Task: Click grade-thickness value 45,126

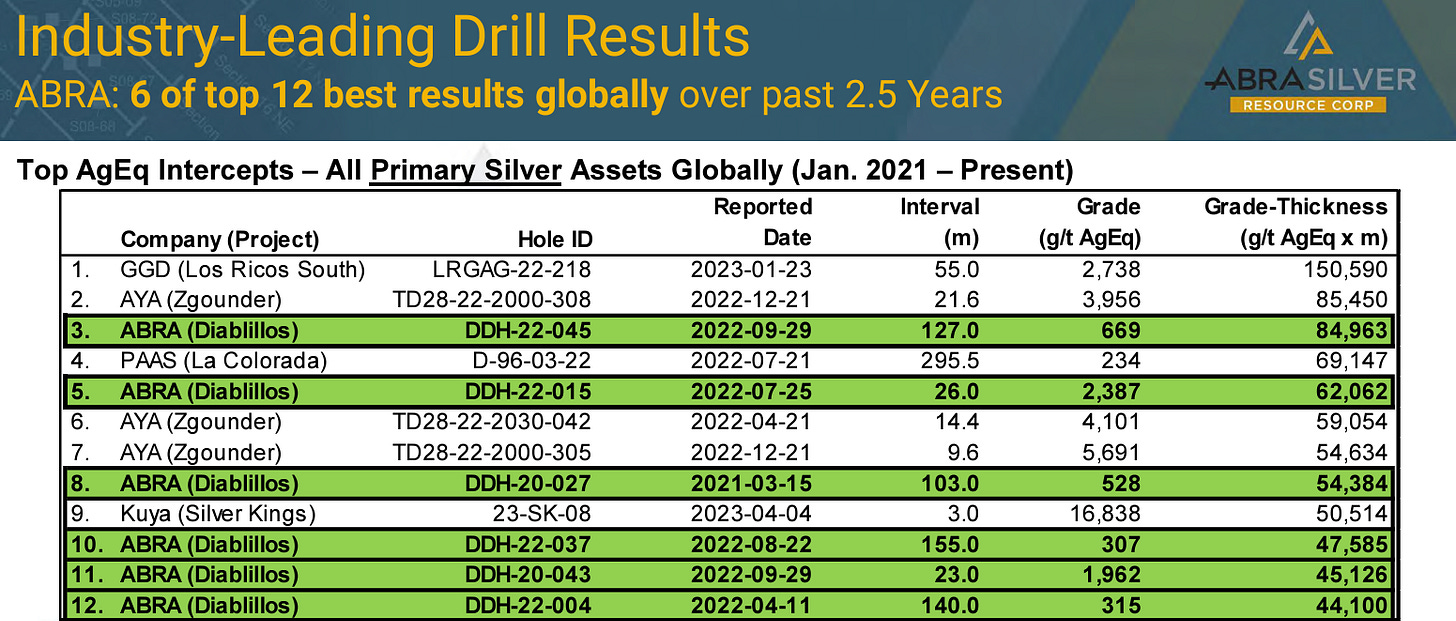Action: click(1351, 575)
